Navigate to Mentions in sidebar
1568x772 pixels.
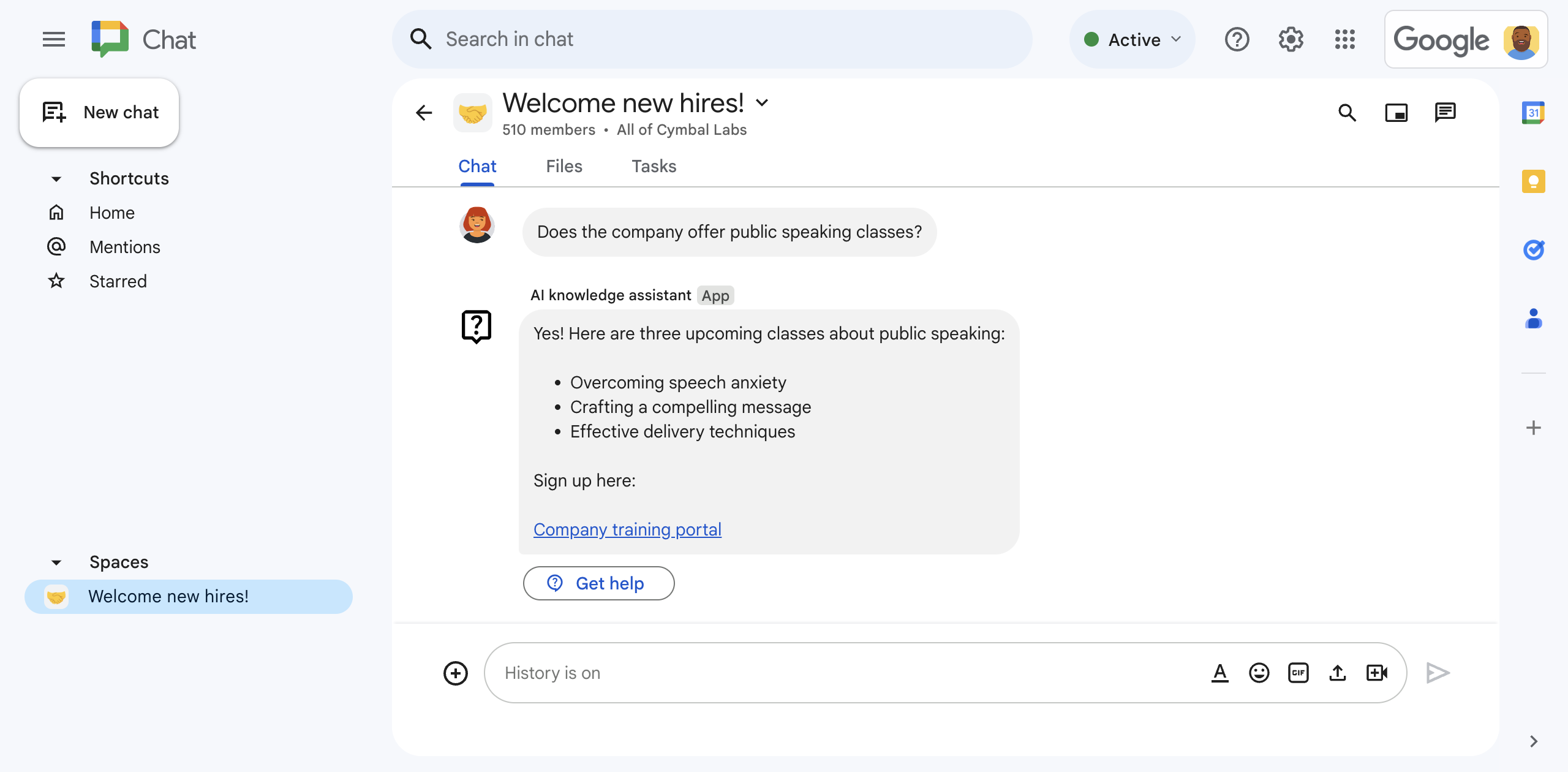point(125,246)
